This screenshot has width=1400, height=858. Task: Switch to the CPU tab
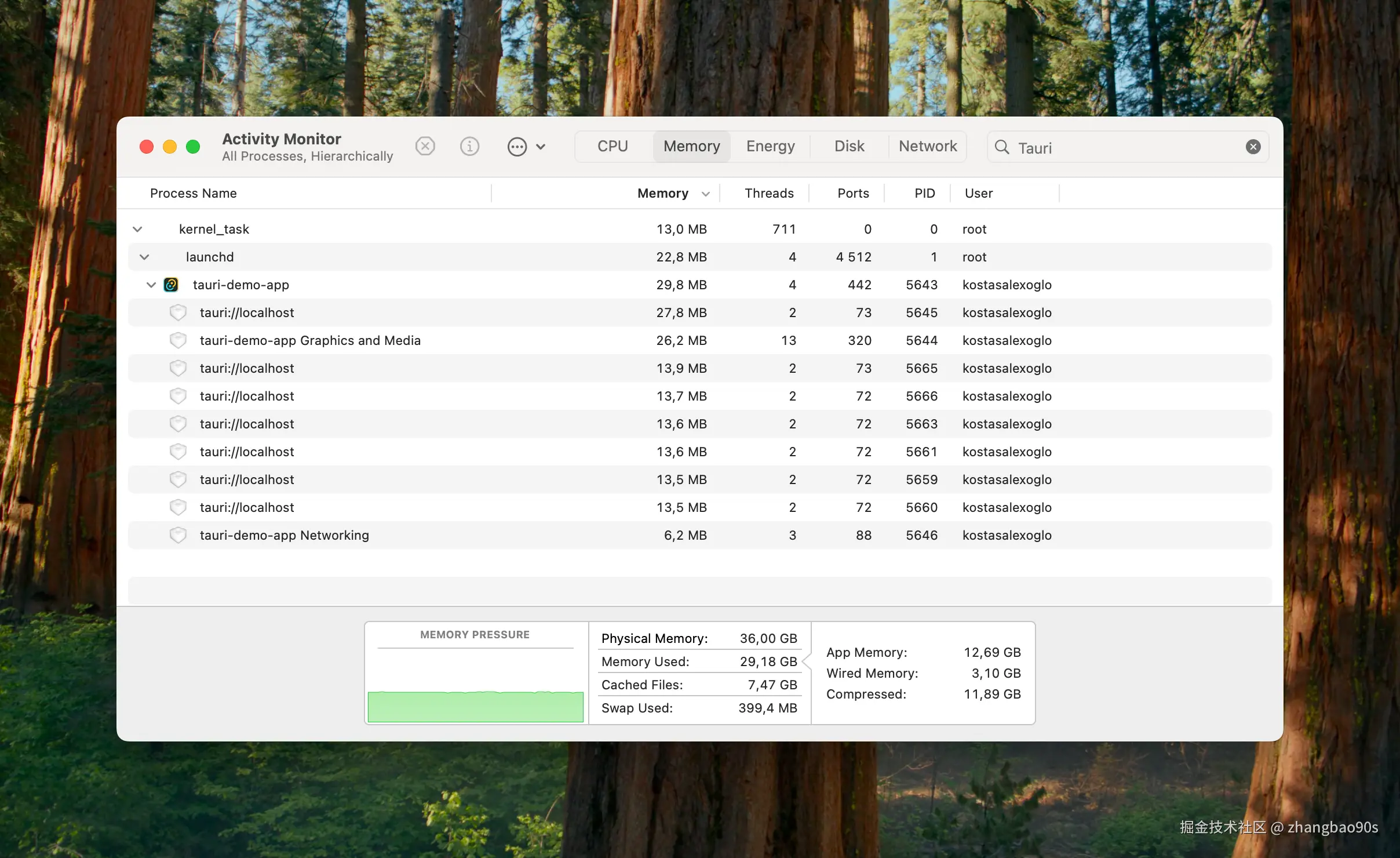612,146
